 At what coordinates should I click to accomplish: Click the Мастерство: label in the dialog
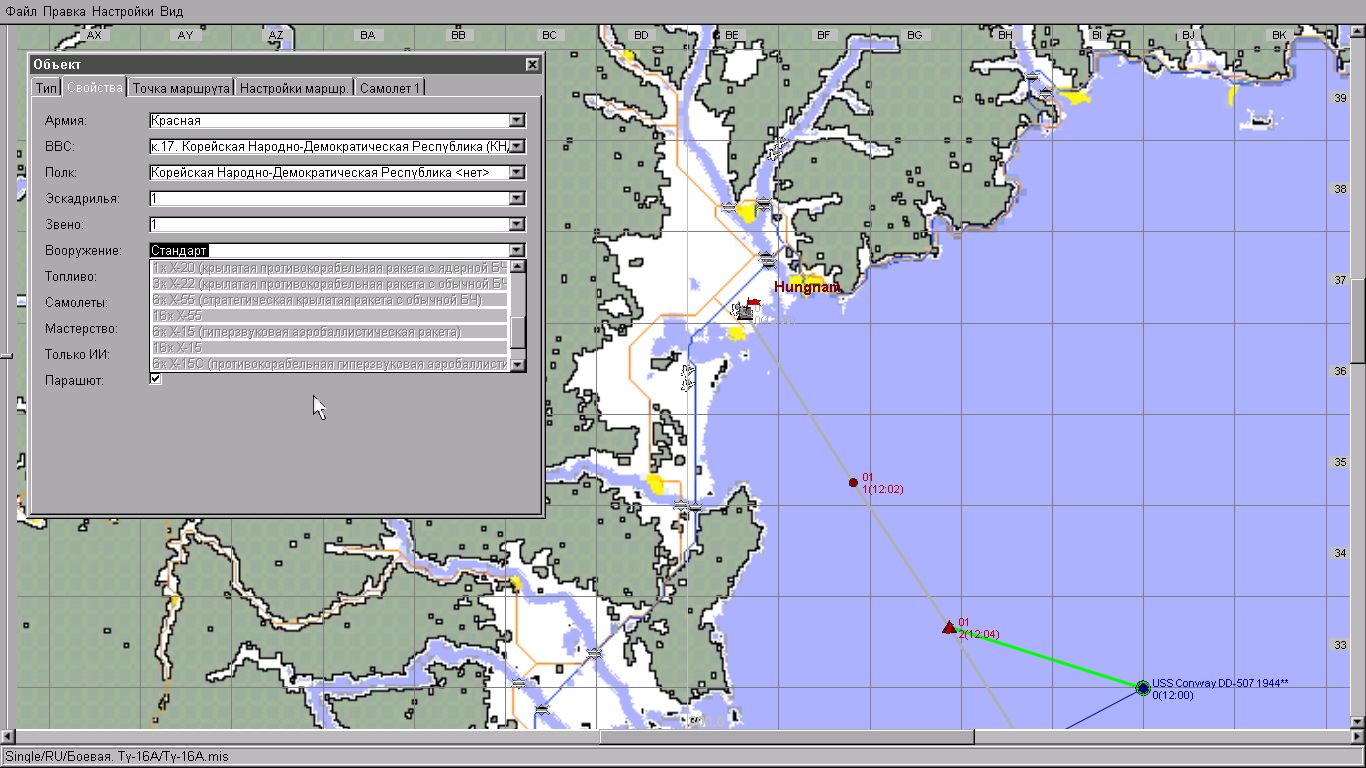click(x=81, y=328)
